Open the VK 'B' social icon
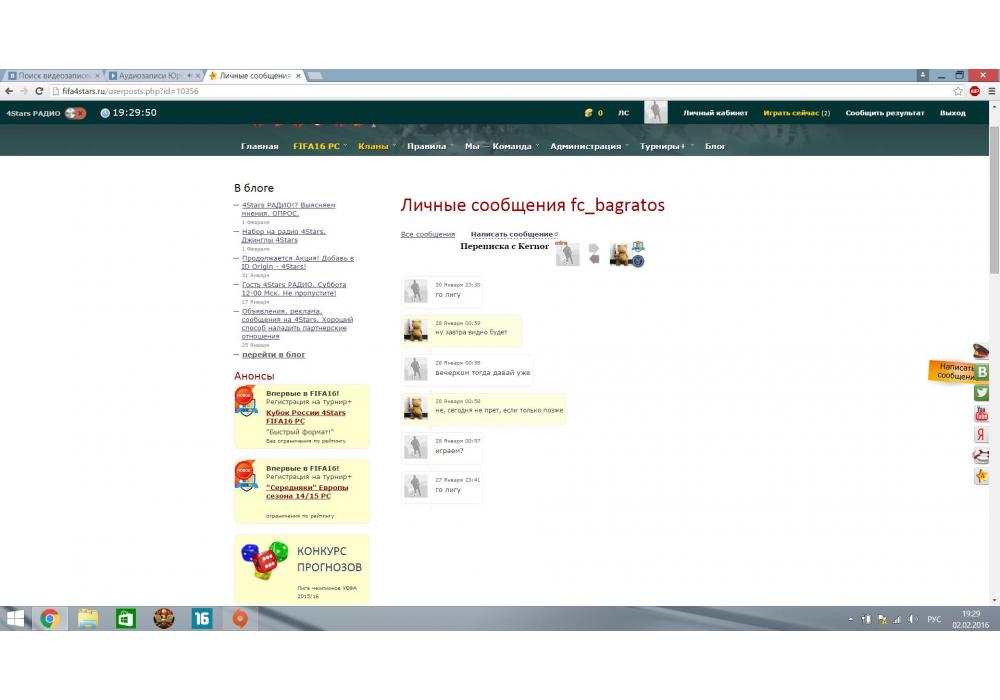This screenshot has height=700, width=1000. point(982,372)
